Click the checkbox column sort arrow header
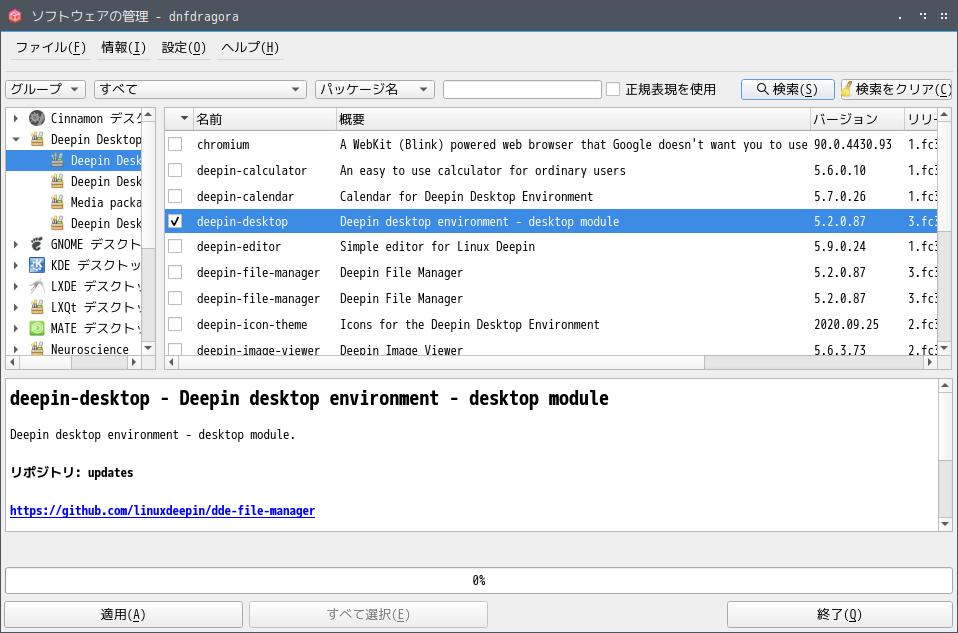Viewport: 958px width, 633px height. pyautogui.click(x=180, y=119)
